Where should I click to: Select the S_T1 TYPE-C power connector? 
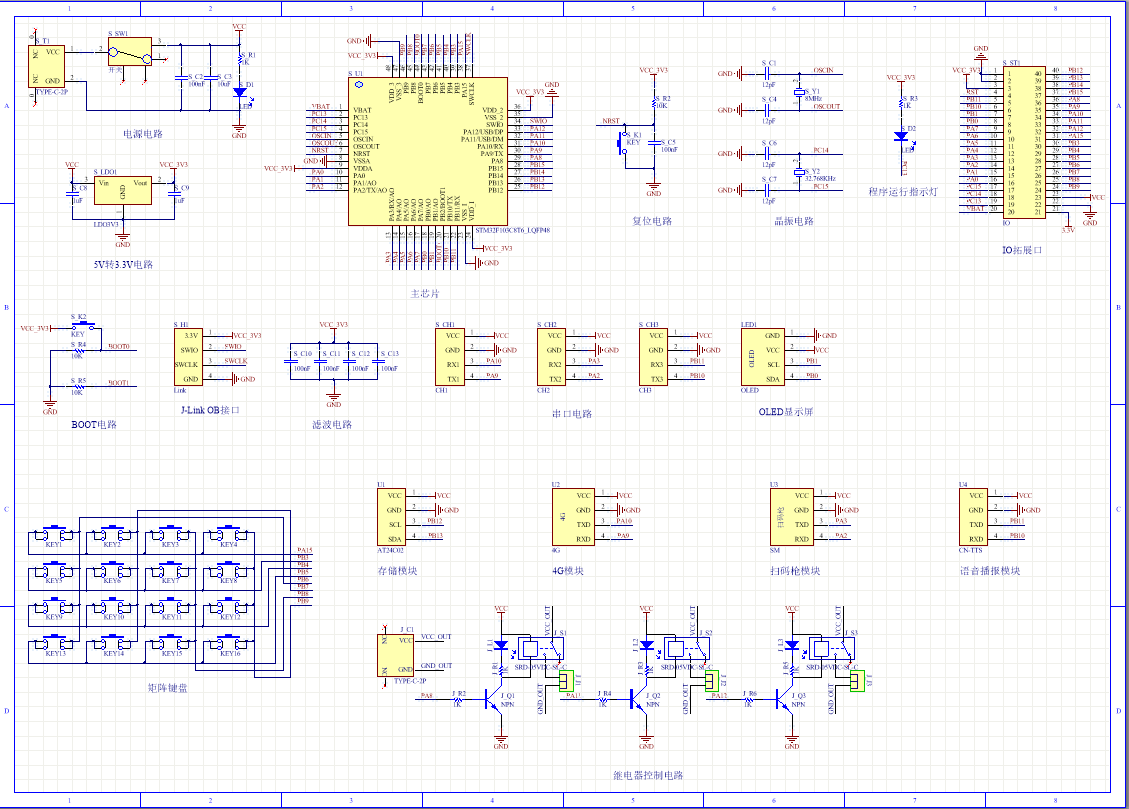pos(47,66)
